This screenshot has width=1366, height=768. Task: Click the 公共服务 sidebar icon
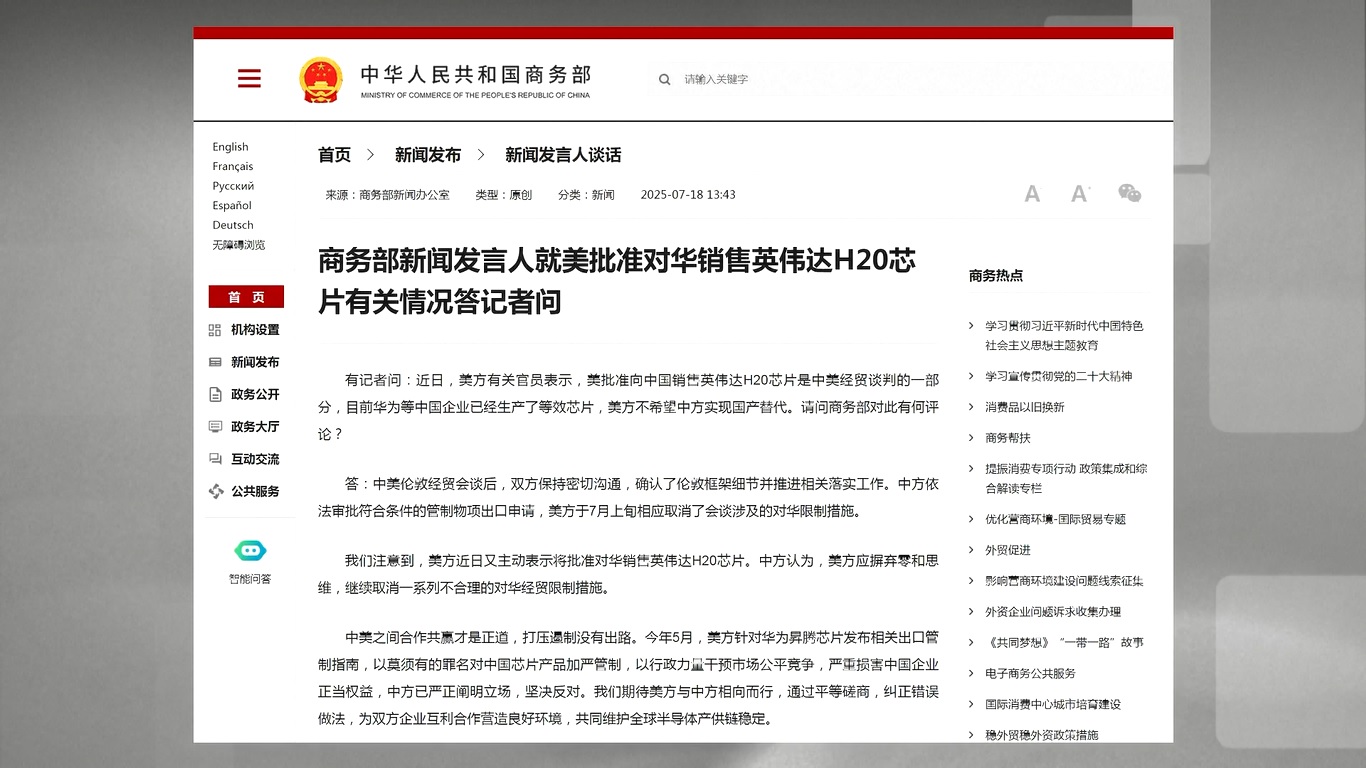215,491
